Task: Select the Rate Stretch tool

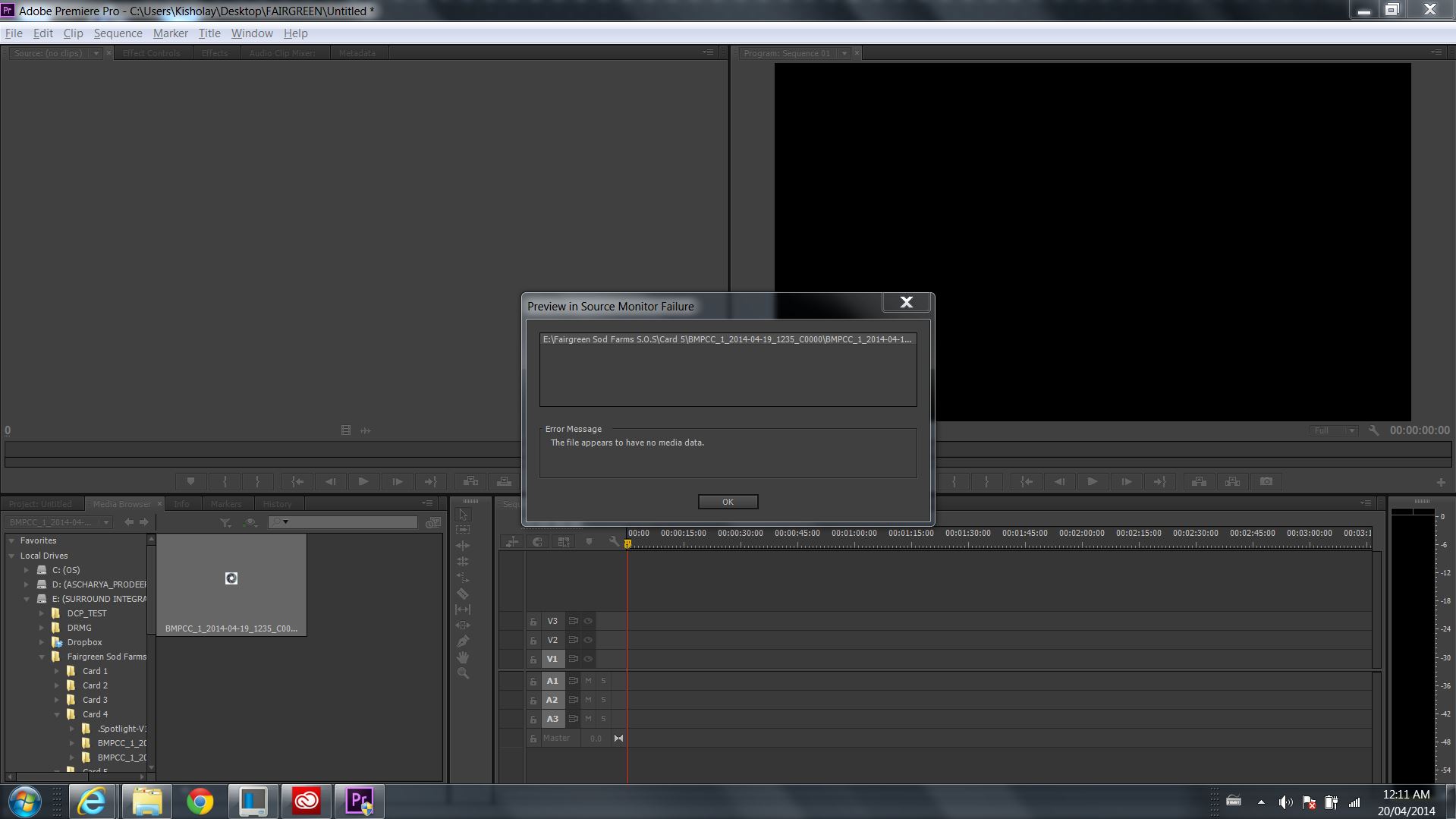Action: 463,578
